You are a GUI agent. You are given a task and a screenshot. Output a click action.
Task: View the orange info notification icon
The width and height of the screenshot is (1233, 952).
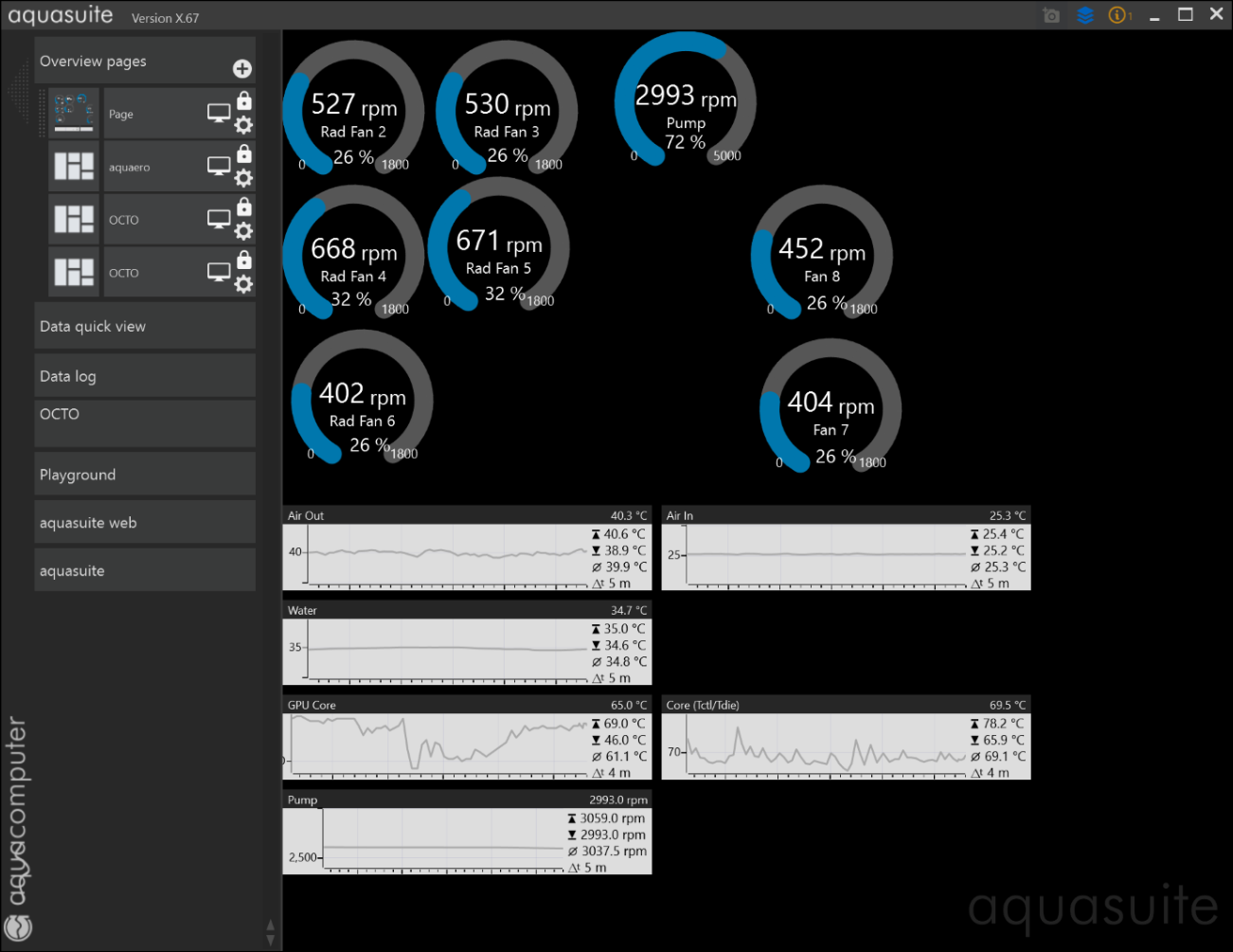[x=1116, y=15]
